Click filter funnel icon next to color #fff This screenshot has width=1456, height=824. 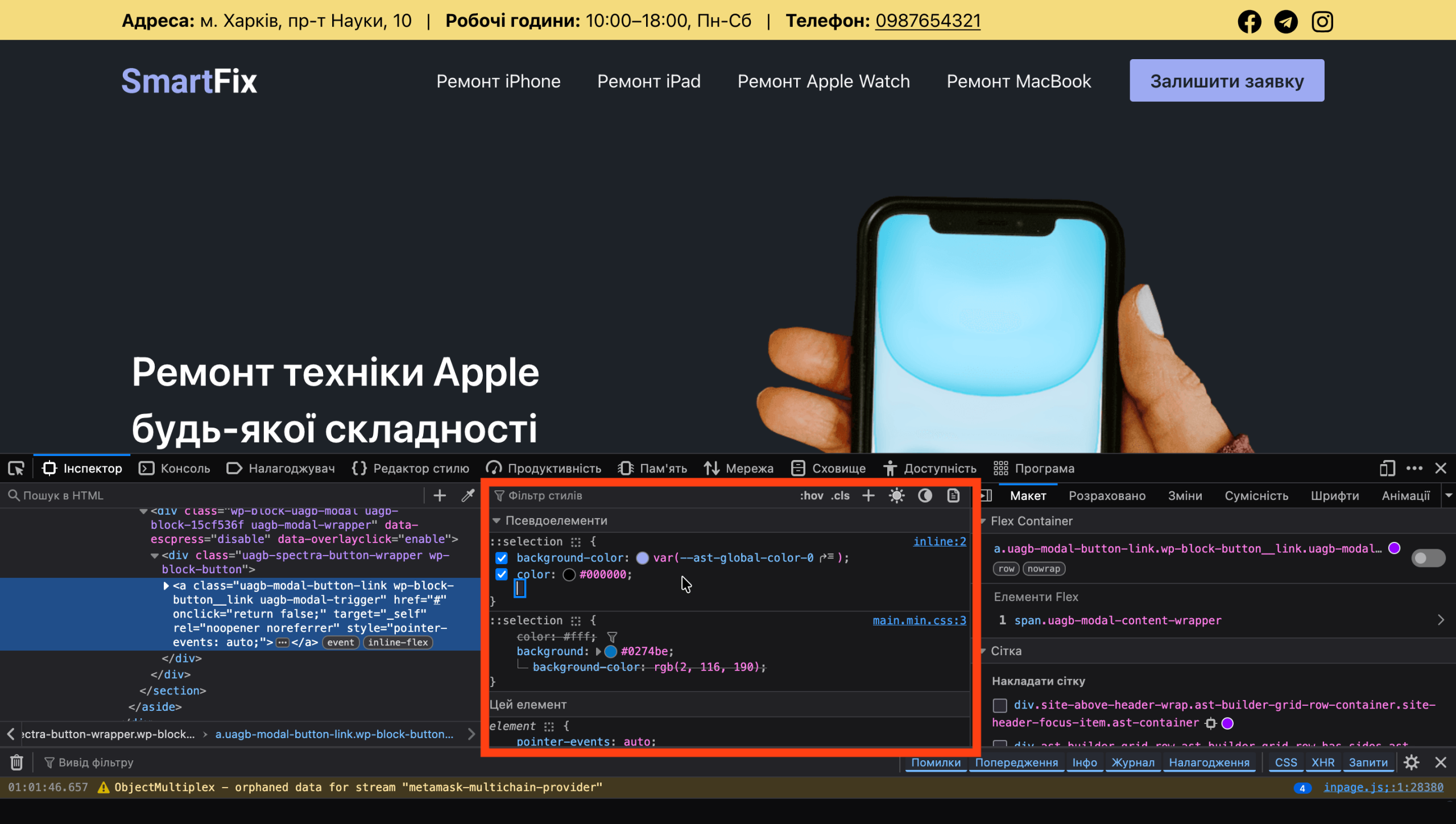click(612, 637)
